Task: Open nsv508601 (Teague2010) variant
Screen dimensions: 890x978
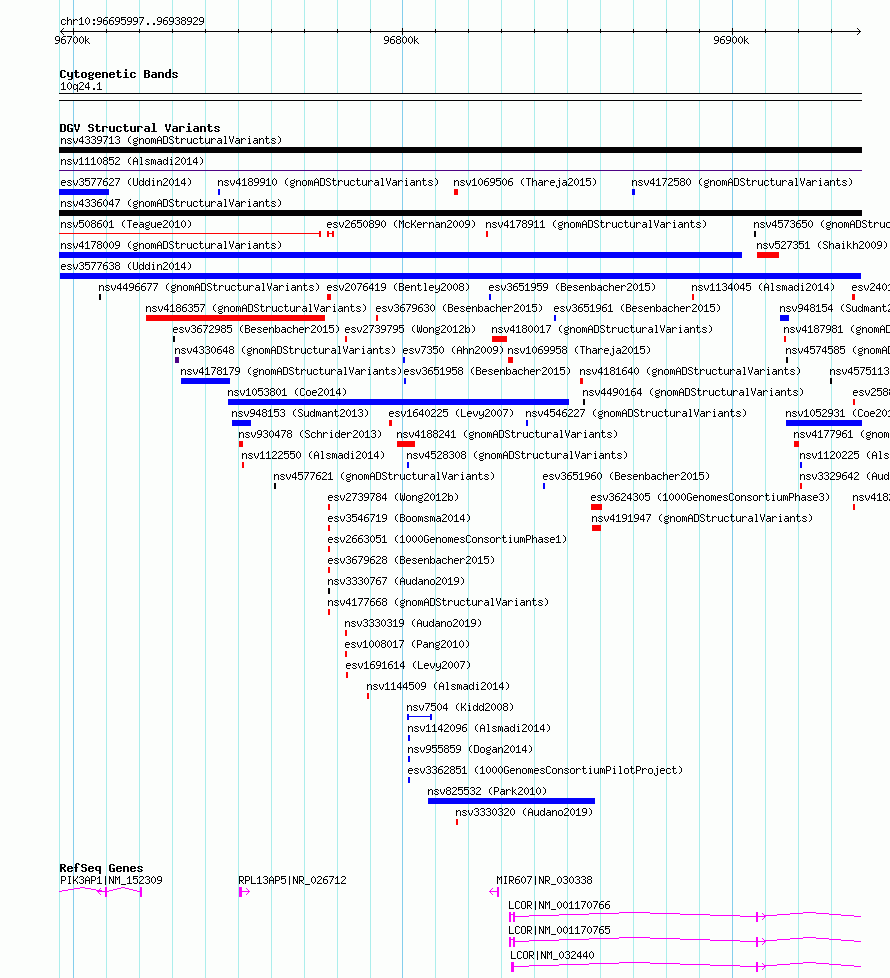Action: pyautogui.click(x=126, y=225)
